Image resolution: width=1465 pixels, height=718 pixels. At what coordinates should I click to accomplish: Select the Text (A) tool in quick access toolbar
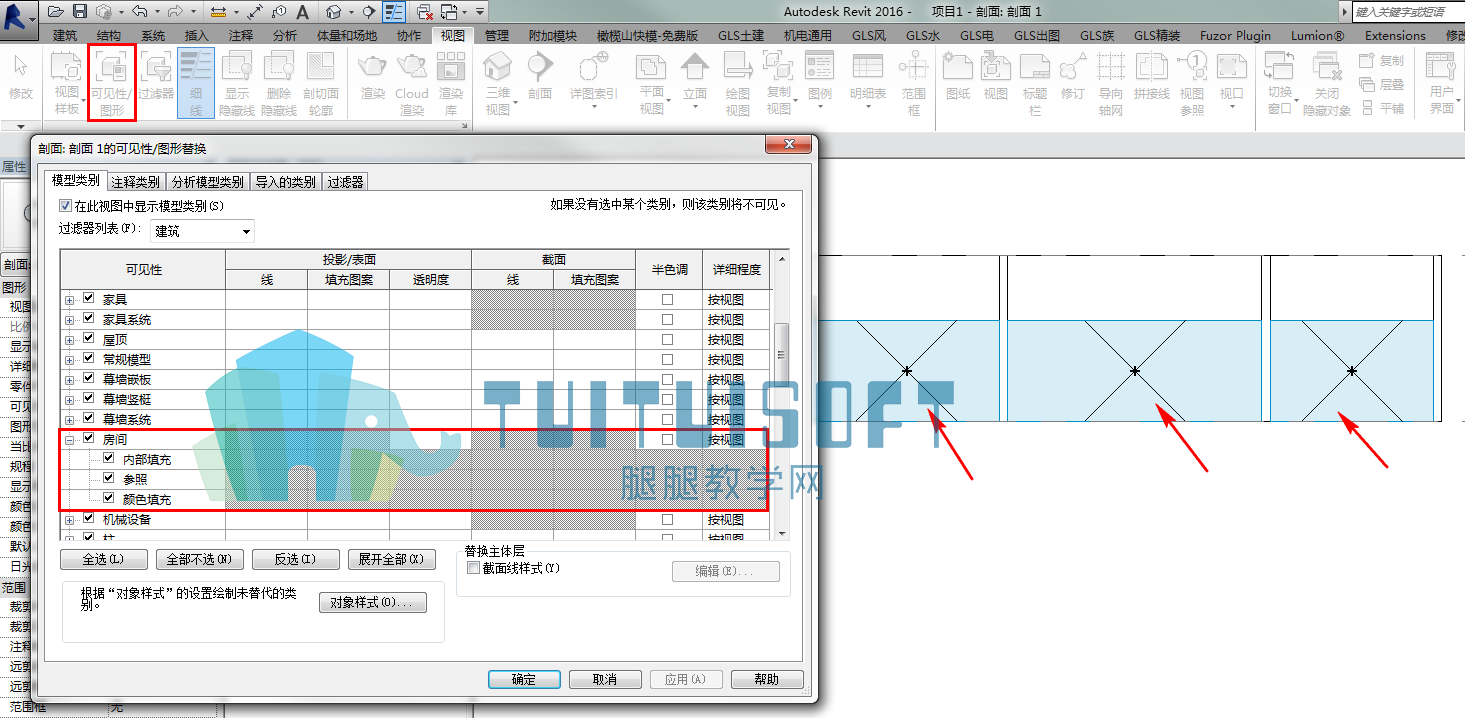pyautogui.click(x=302, y=12)
